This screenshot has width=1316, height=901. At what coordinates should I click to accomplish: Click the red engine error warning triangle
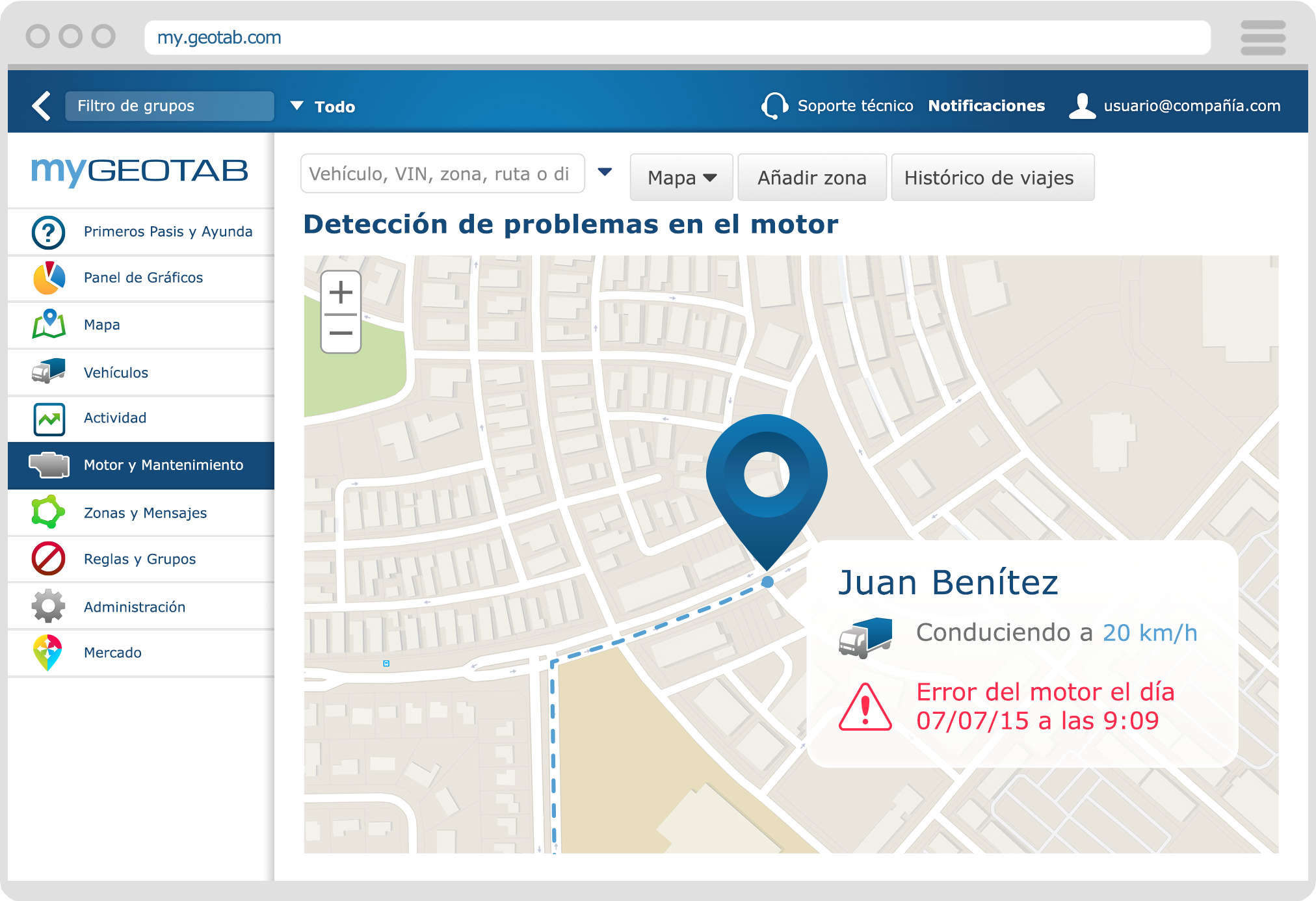coord(865,707)
